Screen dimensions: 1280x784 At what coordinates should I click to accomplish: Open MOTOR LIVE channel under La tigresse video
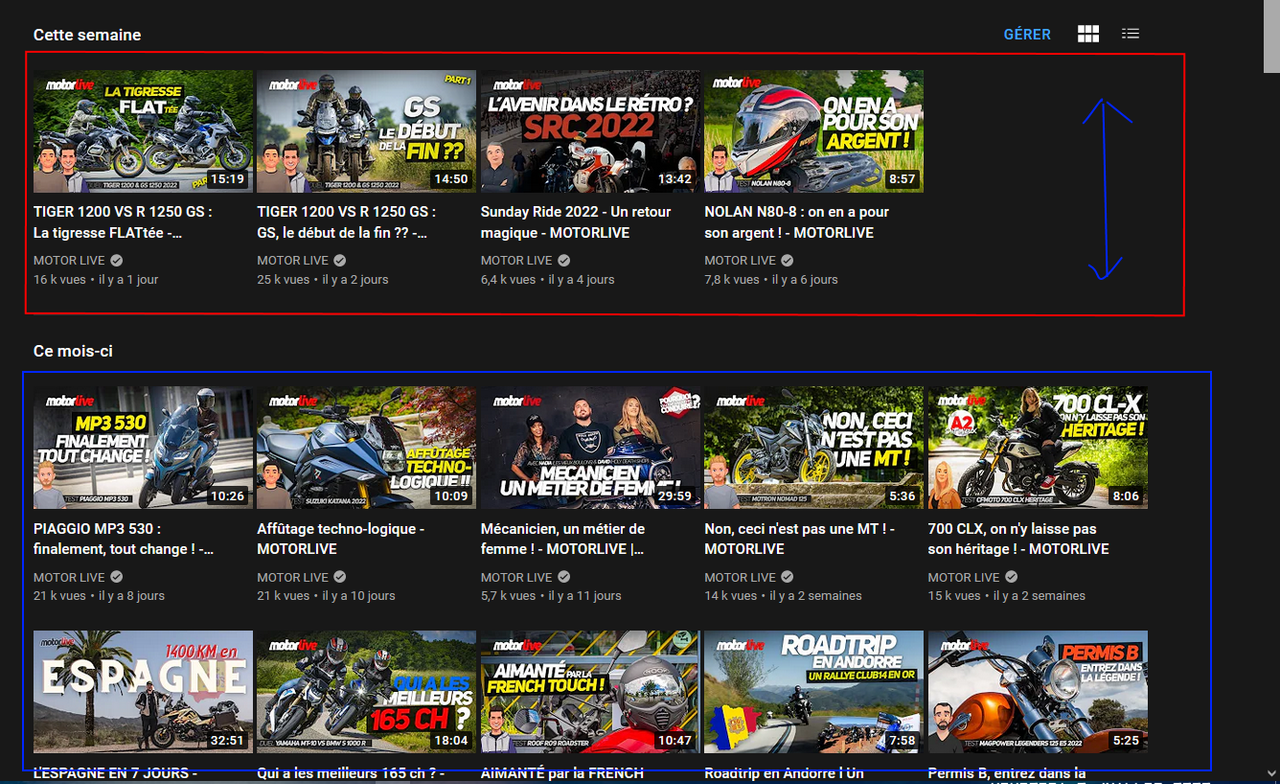click(69, 260)
